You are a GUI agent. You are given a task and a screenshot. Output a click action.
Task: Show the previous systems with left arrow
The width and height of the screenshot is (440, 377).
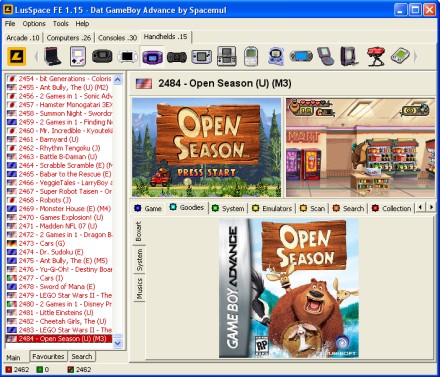36,56
